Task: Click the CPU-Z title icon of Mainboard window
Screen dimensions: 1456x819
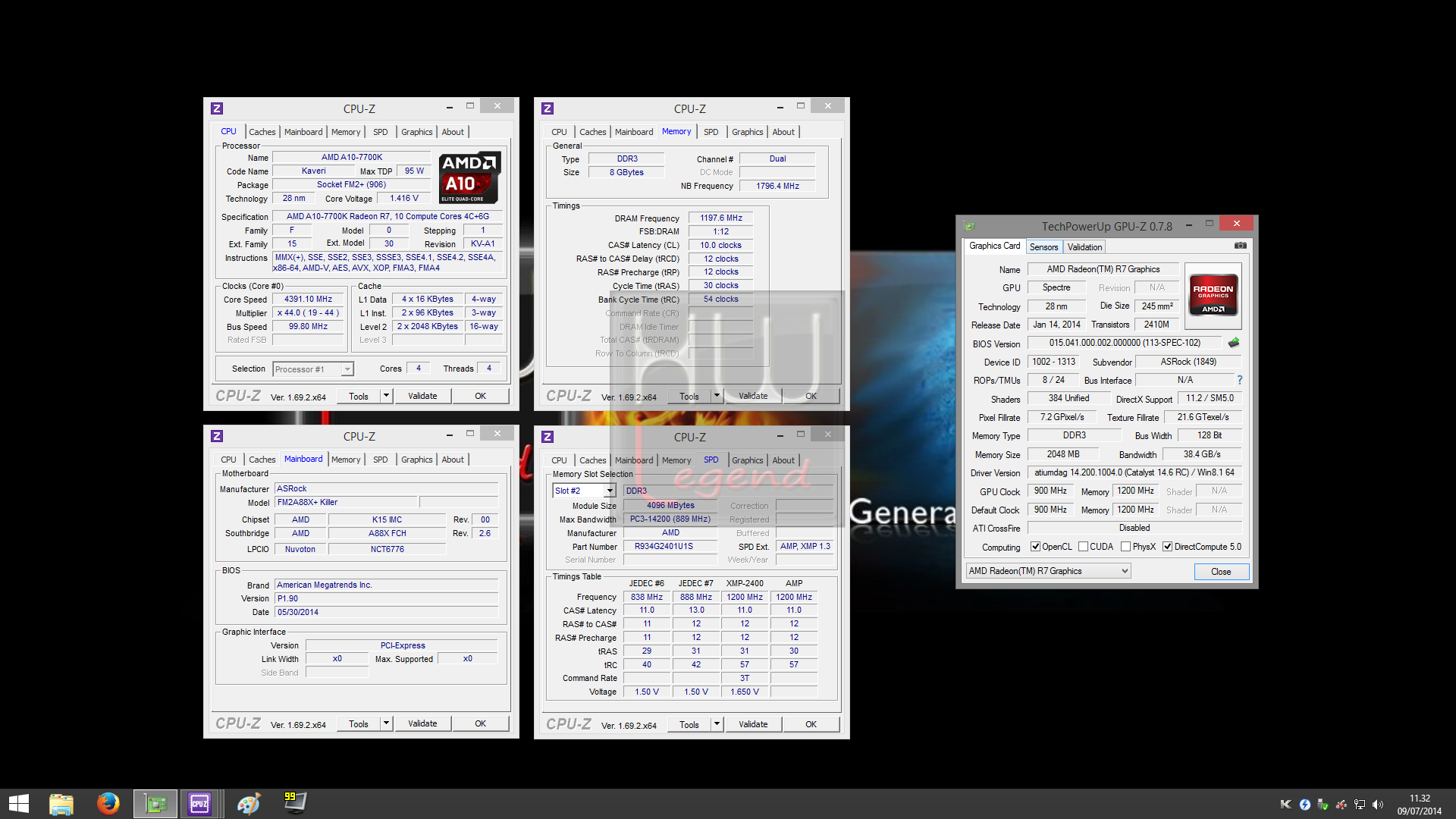Action: tap(217, 436)
